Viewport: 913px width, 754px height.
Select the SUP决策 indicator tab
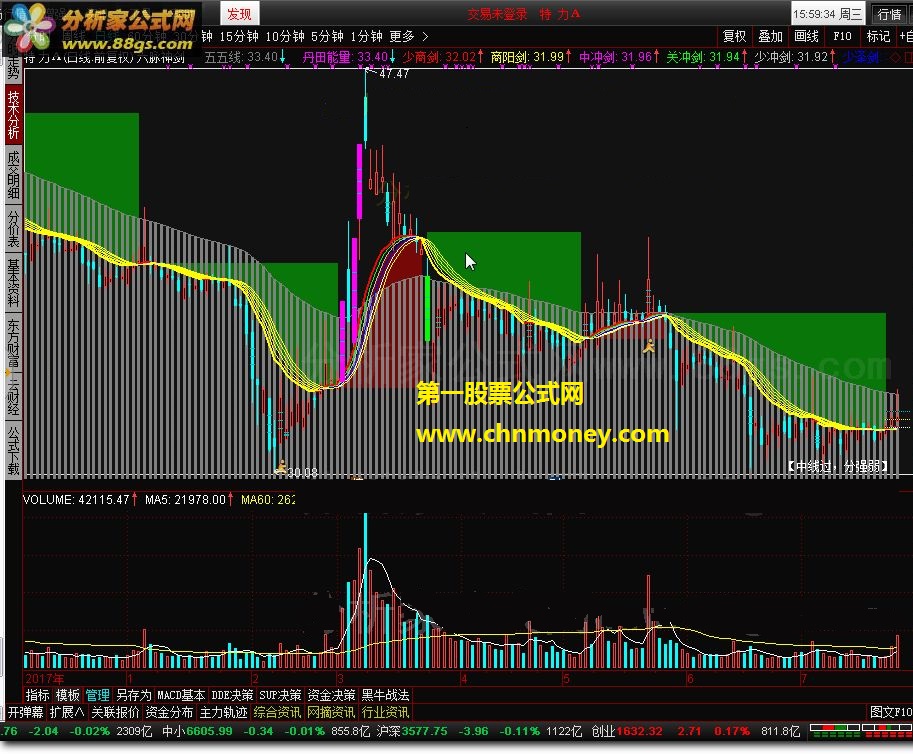click(280, 695)
